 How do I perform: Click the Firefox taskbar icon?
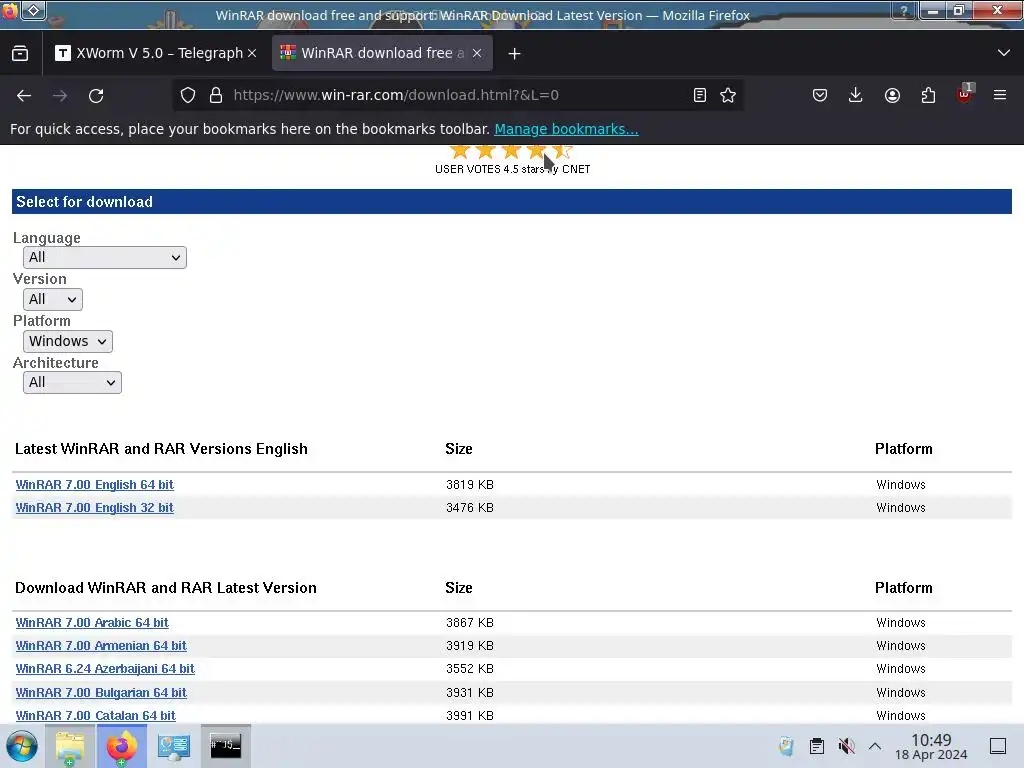click(x=121, y=746)
